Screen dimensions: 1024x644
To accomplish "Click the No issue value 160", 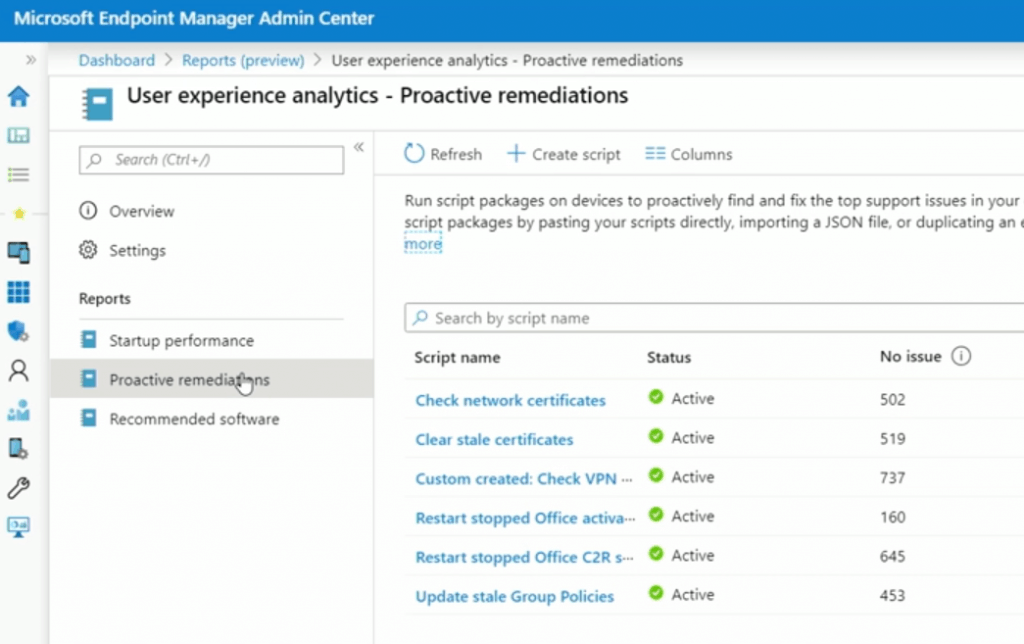I will (892, 517).
